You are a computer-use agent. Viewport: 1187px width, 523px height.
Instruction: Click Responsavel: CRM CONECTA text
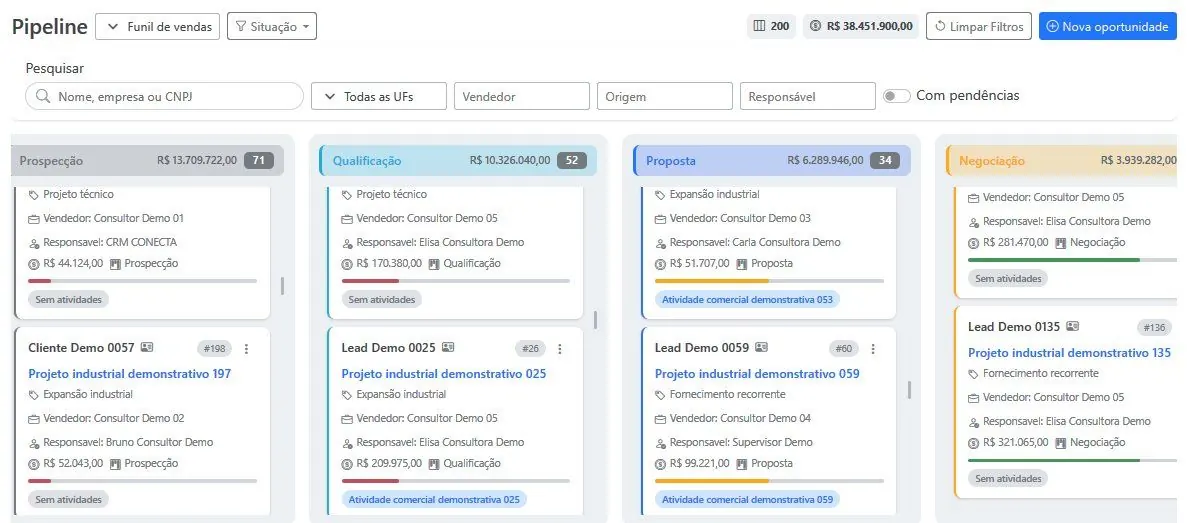click(110, 243)
